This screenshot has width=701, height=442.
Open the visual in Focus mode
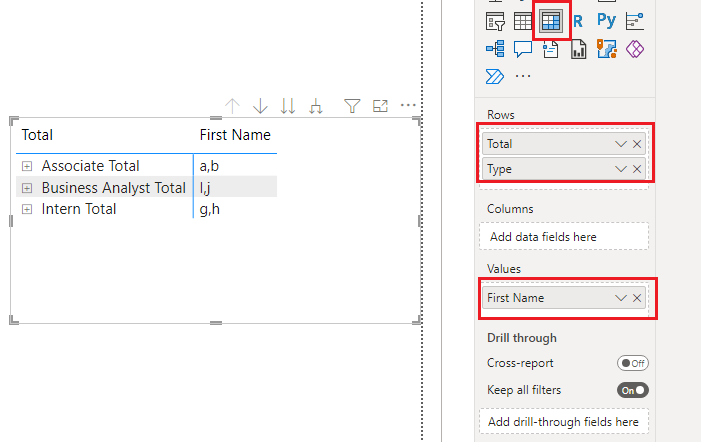(380, 106)
